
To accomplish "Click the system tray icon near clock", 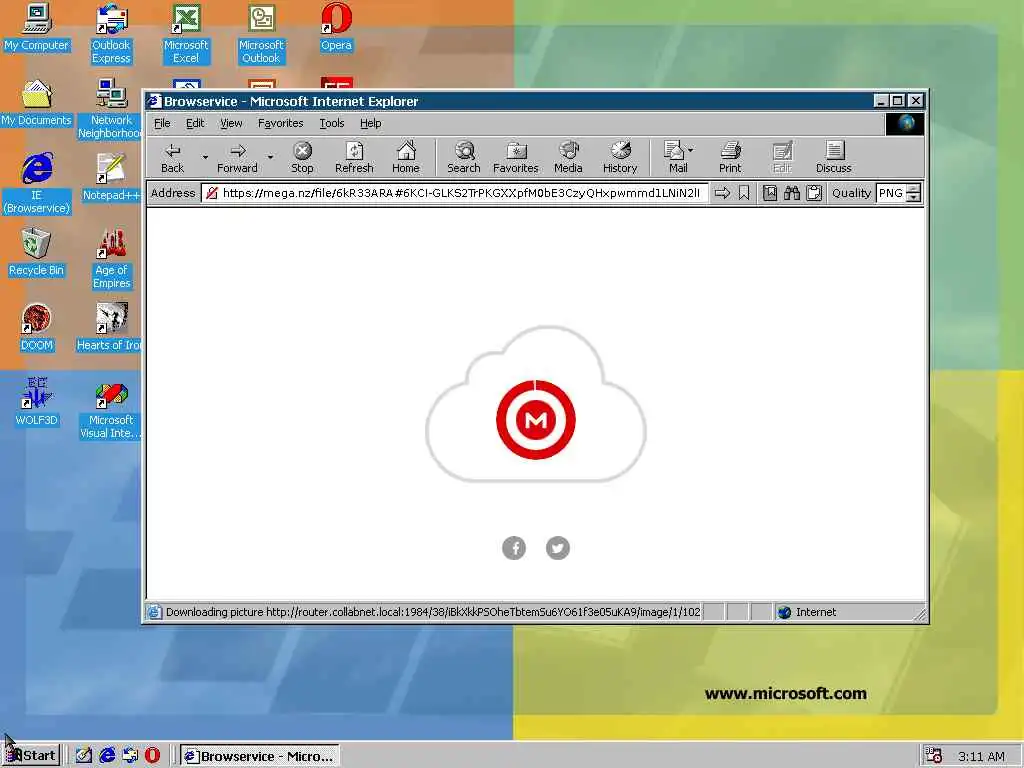I will 933,756.
